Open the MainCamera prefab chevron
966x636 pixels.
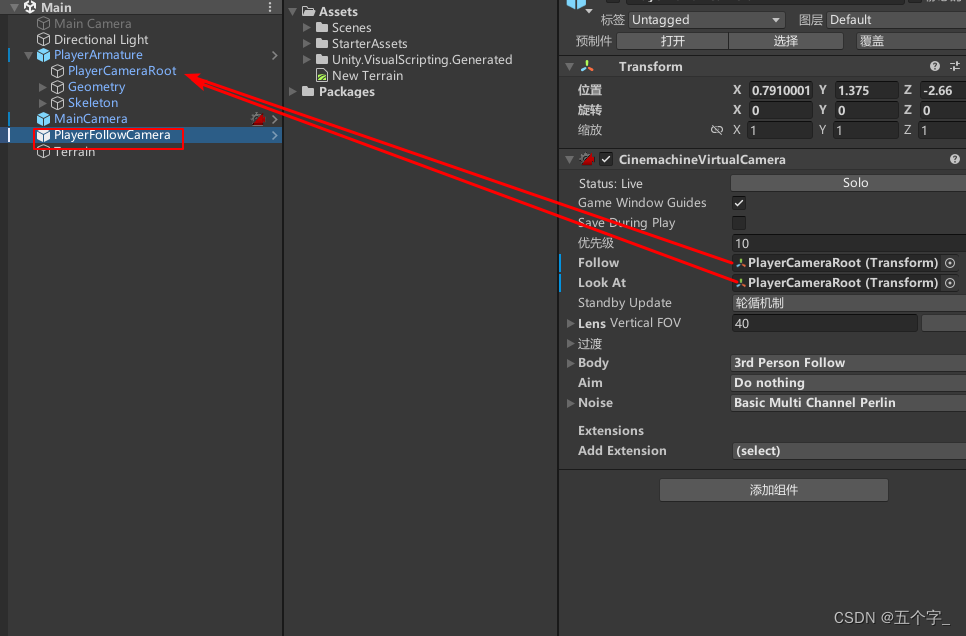pos(275,119)
